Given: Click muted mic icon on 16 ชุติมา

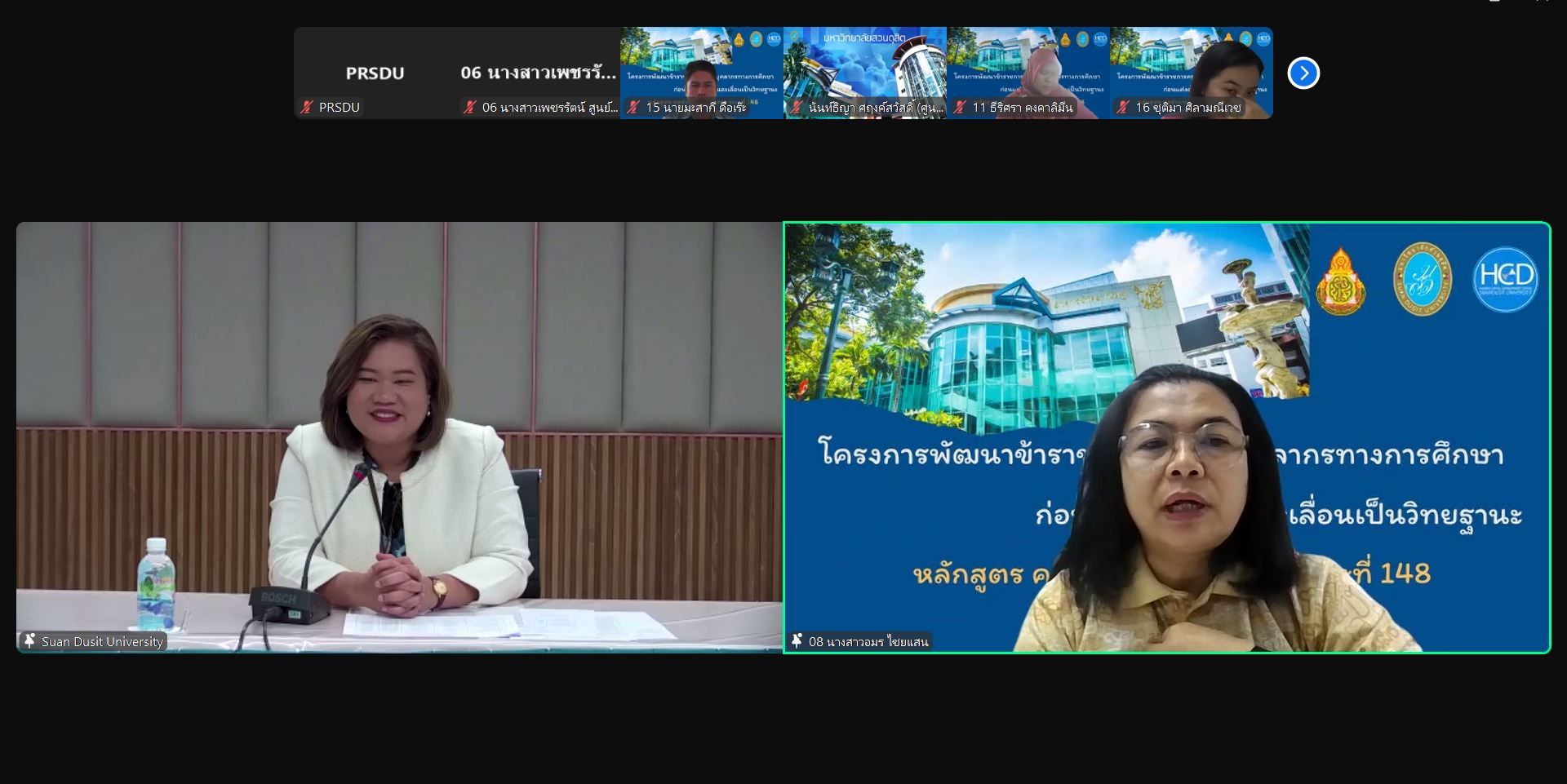Looking at the screenshot, I should 1123,107.
